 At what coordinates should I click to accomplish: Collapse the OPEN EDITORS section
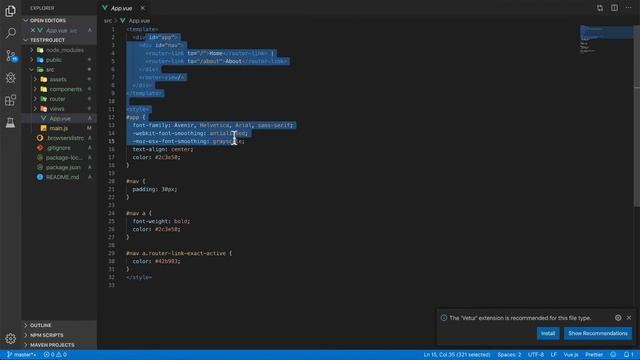[x=59, y=20]
